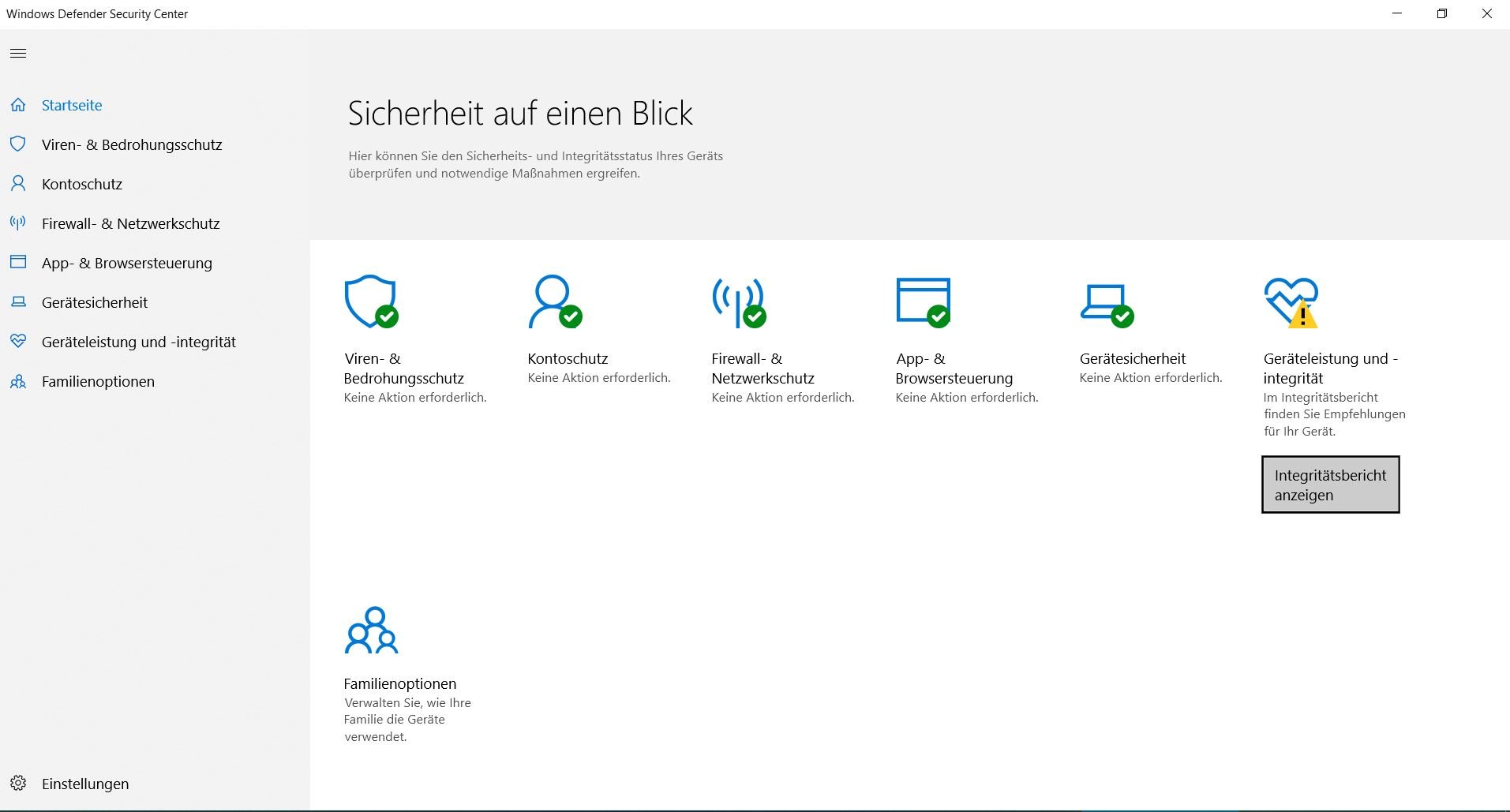Screen dimensions: 1510x812
Task: Click the Integritätsbericht anzeigen button
Action: click(1330, 485)
